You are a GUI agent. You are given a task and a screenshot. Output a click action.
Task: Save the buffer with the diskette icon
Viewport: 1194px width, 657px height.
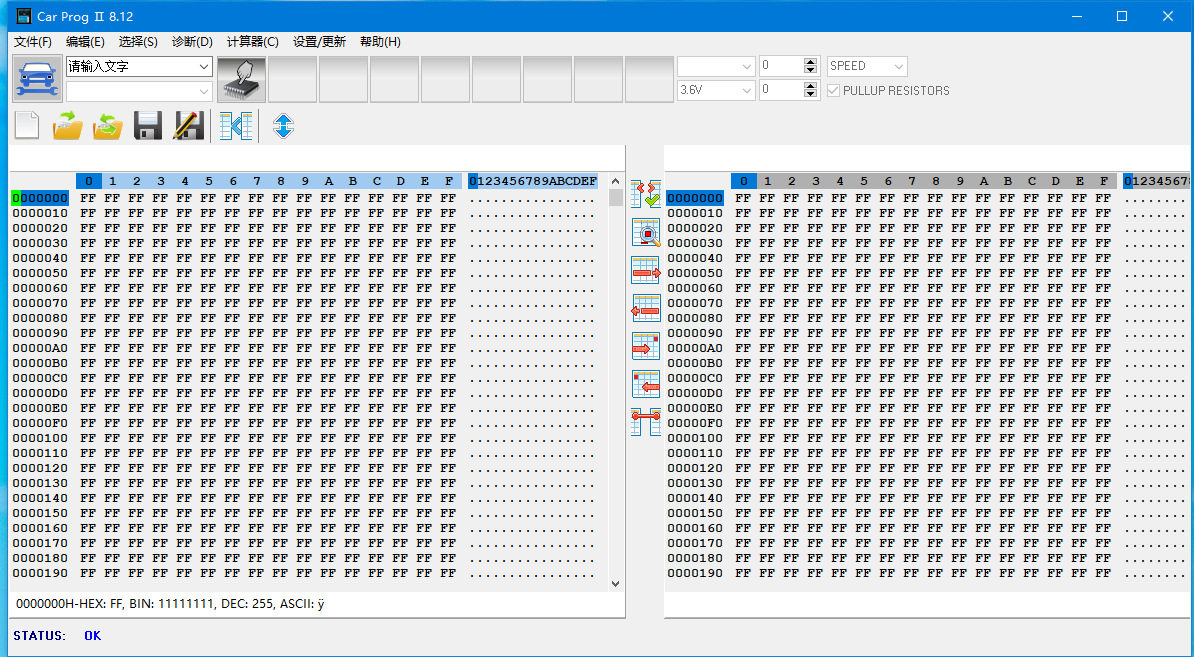(x=147, y=125)
